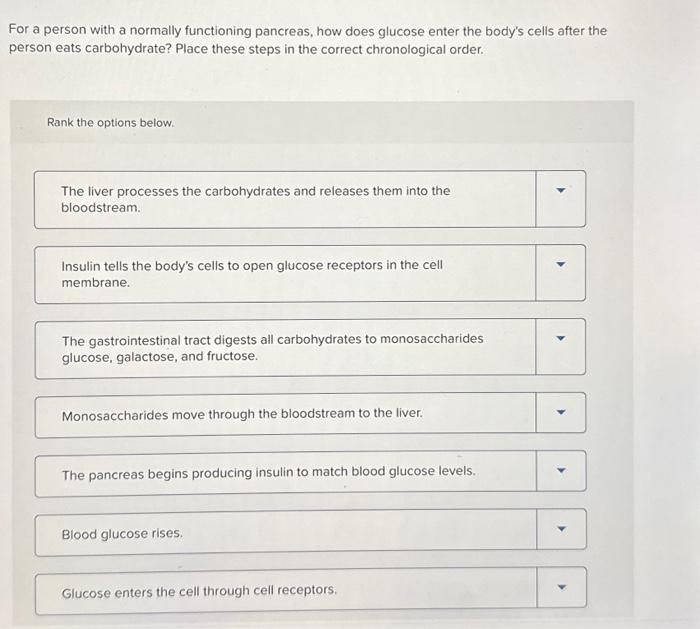Select the gastrointestinal tract digests carbohydrates option
The height and width of the screenshot is (629, 700).
click(285, 348)
